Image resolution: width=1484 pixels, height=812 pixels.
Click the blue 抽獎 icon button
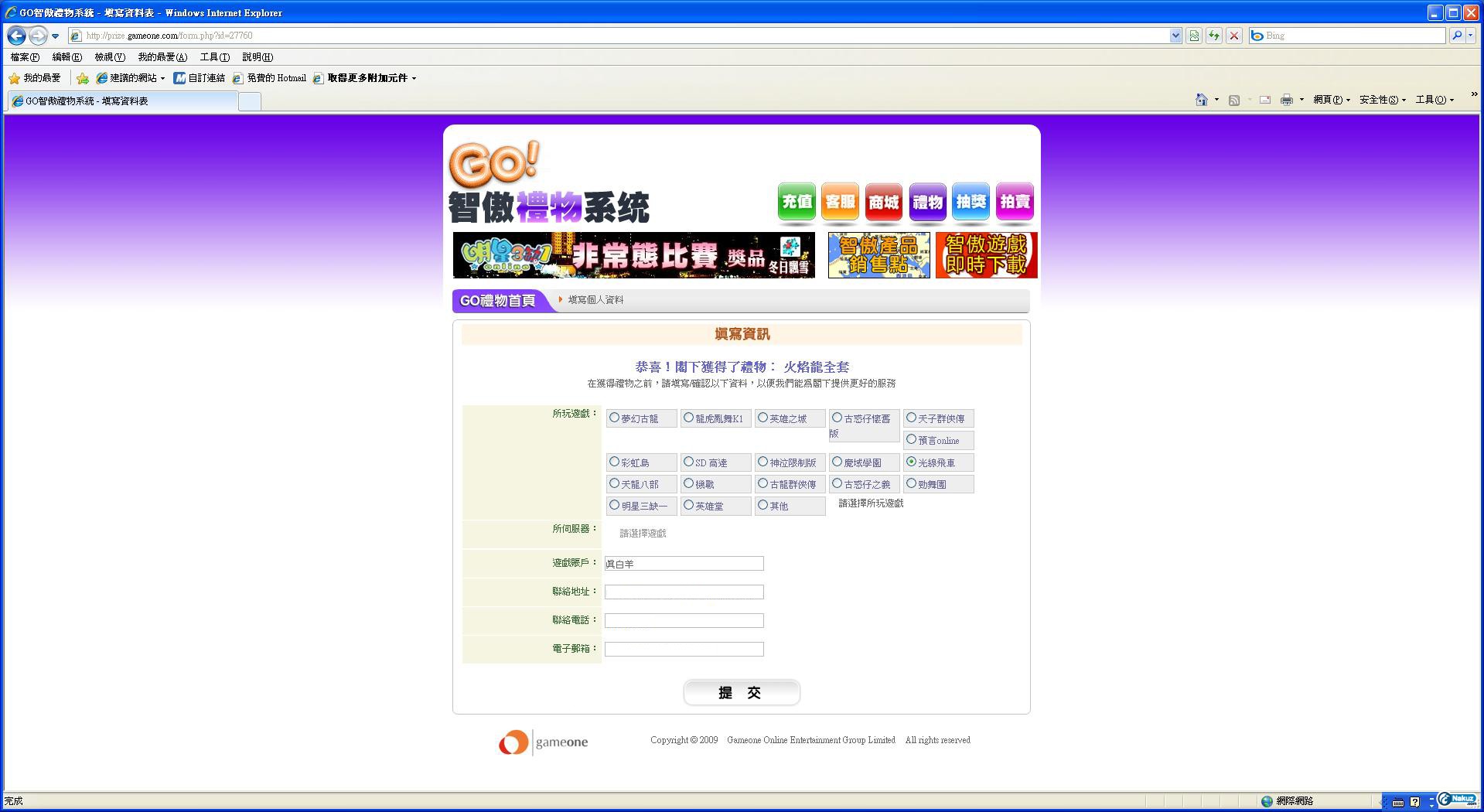click(x=971, y=203)
